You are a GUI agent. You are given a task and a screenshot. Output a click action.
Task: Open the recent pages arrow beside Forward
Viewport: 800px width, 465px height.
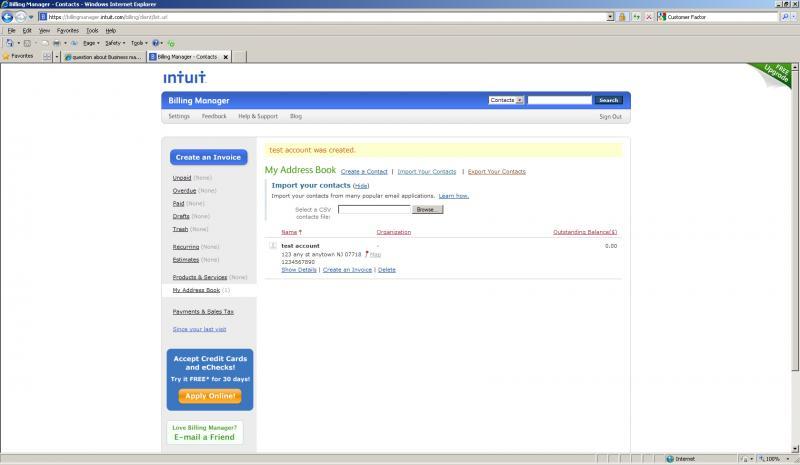pyautogui.click(x=31, y=17)
